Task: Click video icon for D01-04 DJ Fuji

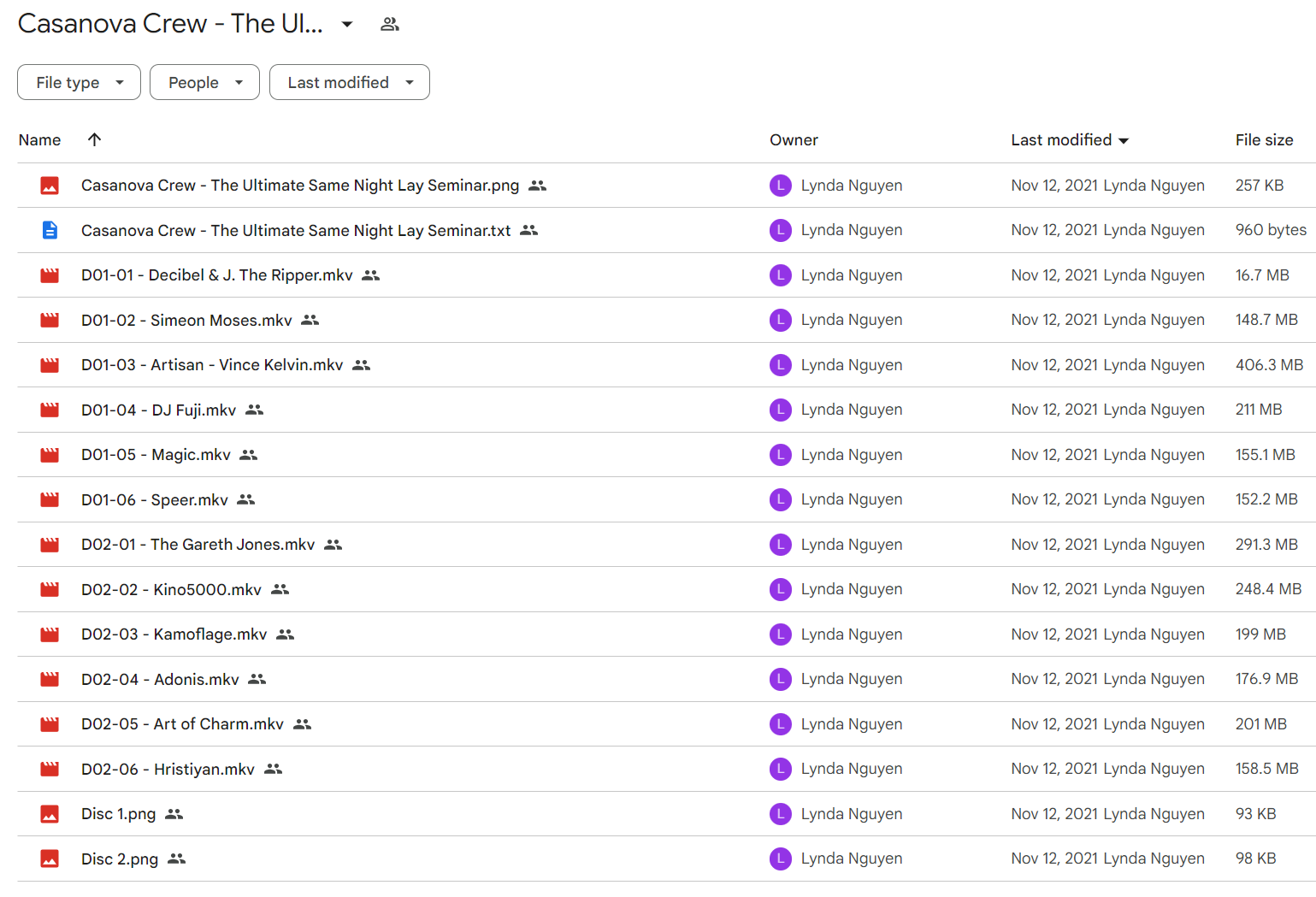Action: point(50,410)
